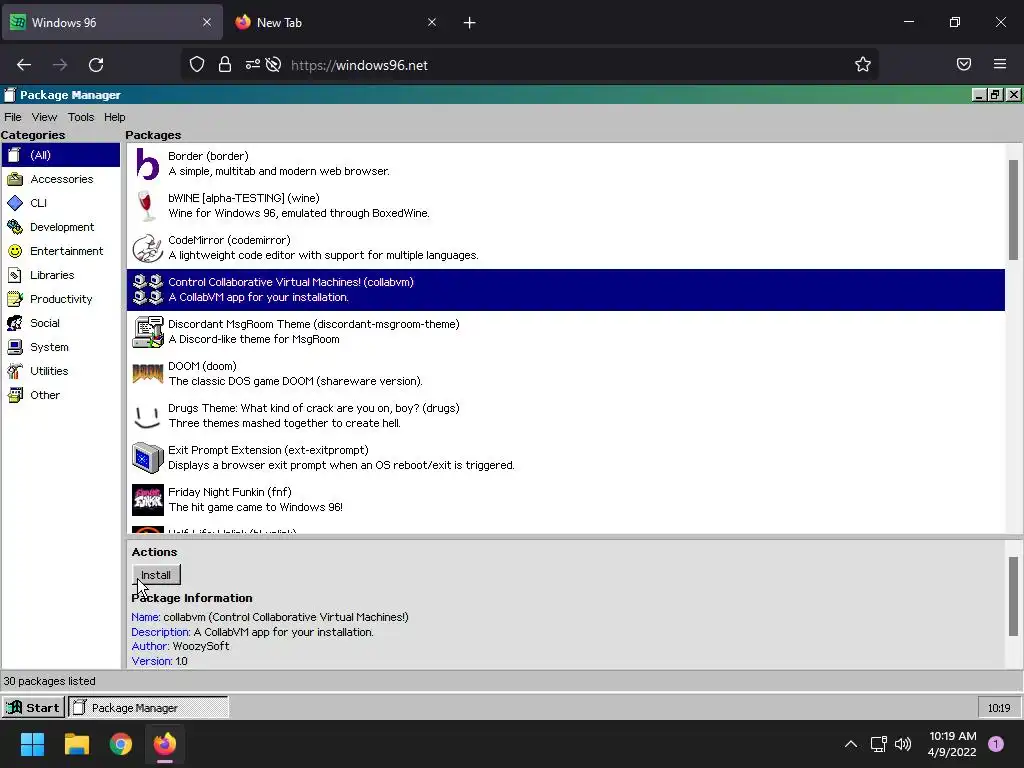Select the DOOM (doom) package text
The height and width of the screenshot is (768, 1024).
tap(202, 366)
